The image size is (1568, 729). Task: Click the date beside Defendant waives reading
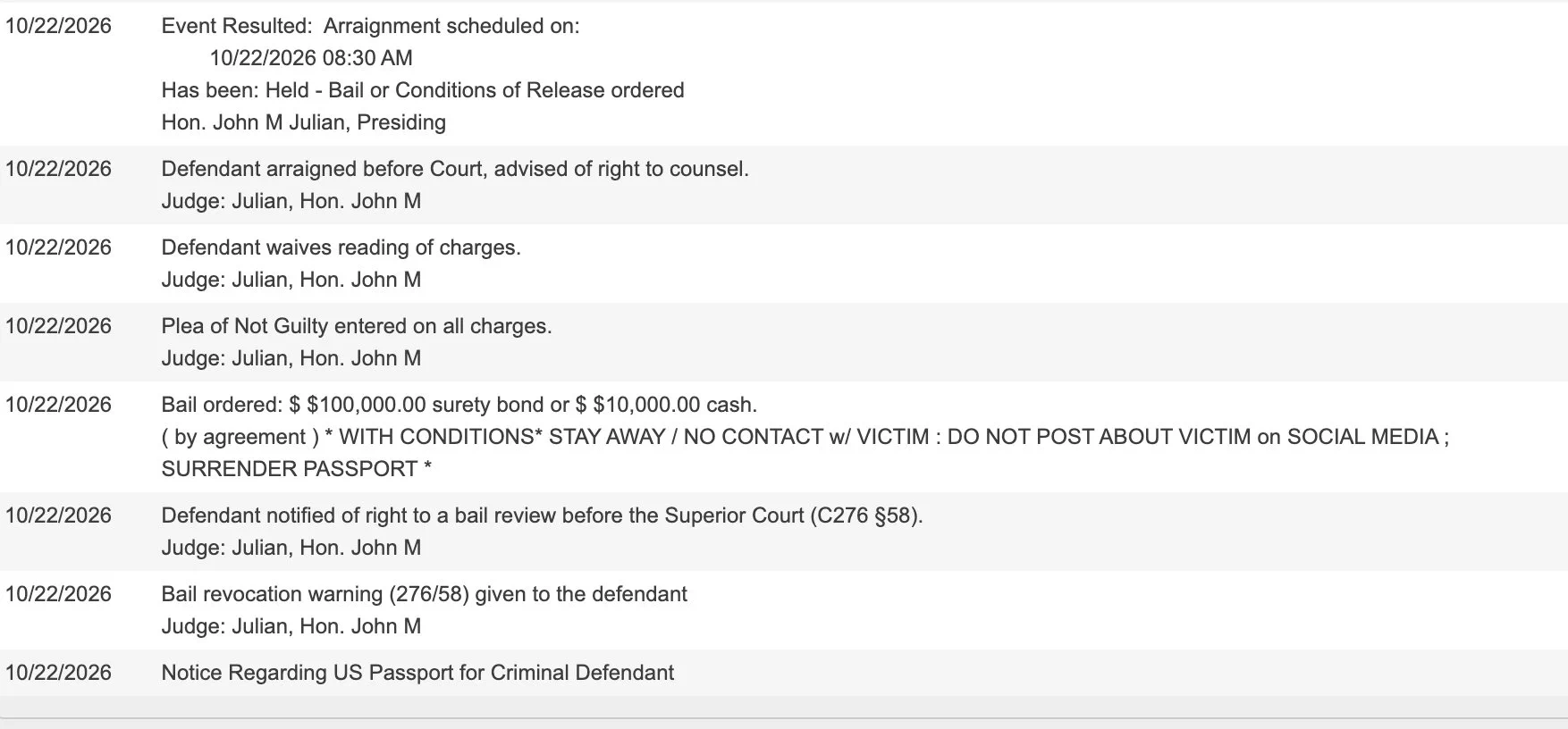click(x=58, y=247)
